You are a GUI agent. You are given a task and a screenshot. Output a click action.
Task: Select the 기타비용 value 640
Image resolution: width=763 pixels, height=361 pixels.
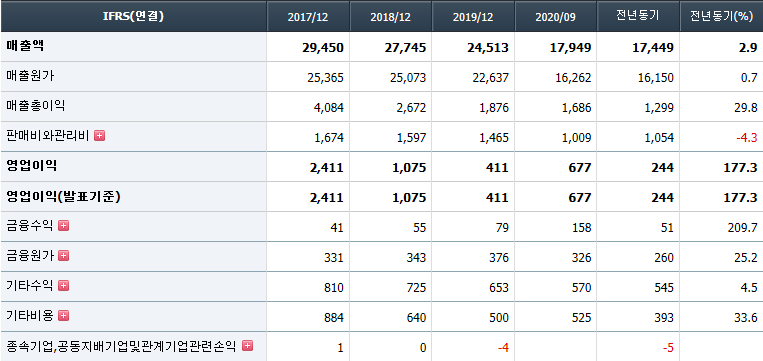click(x=417, y=318)
